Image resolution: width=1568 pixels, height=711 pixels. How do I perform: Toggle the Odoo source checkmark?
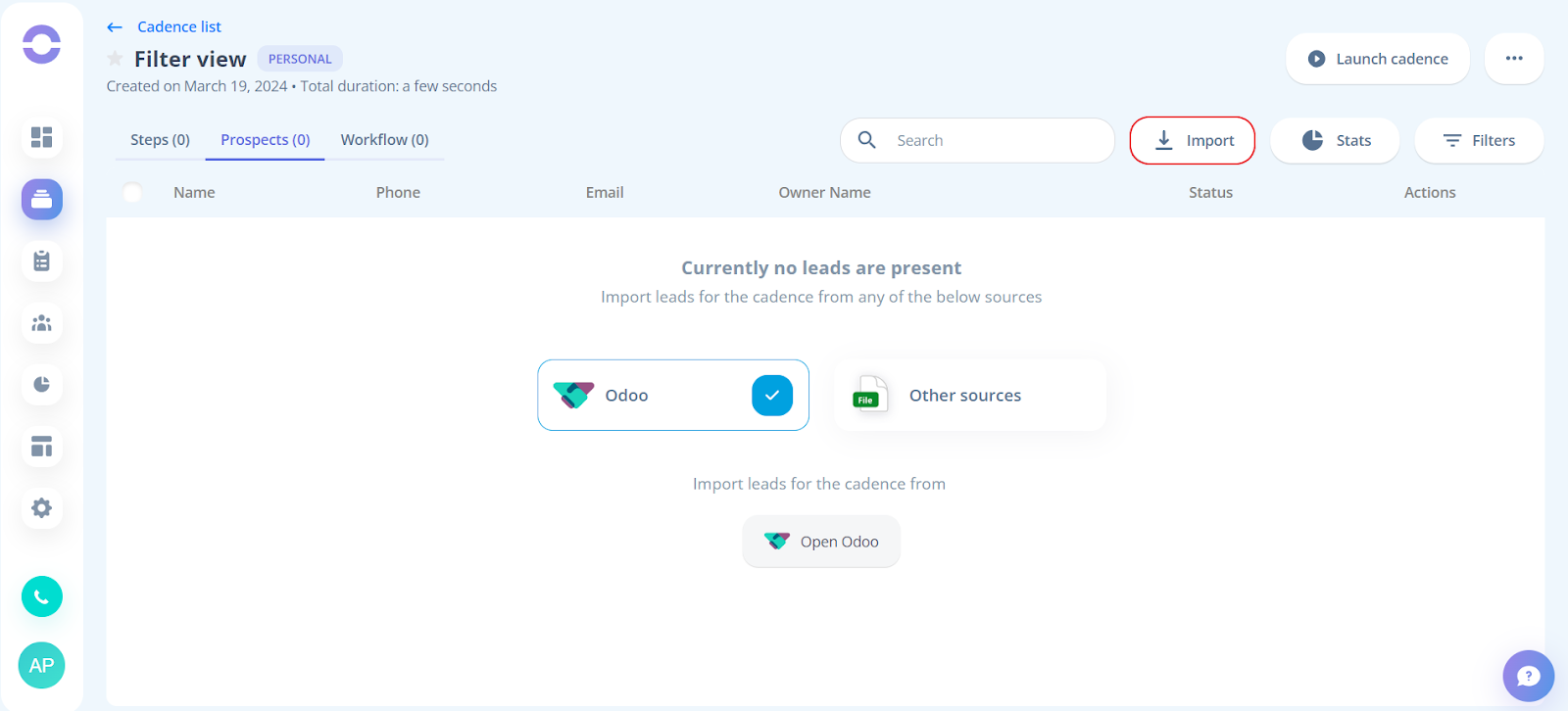click(x=772, y=396)
